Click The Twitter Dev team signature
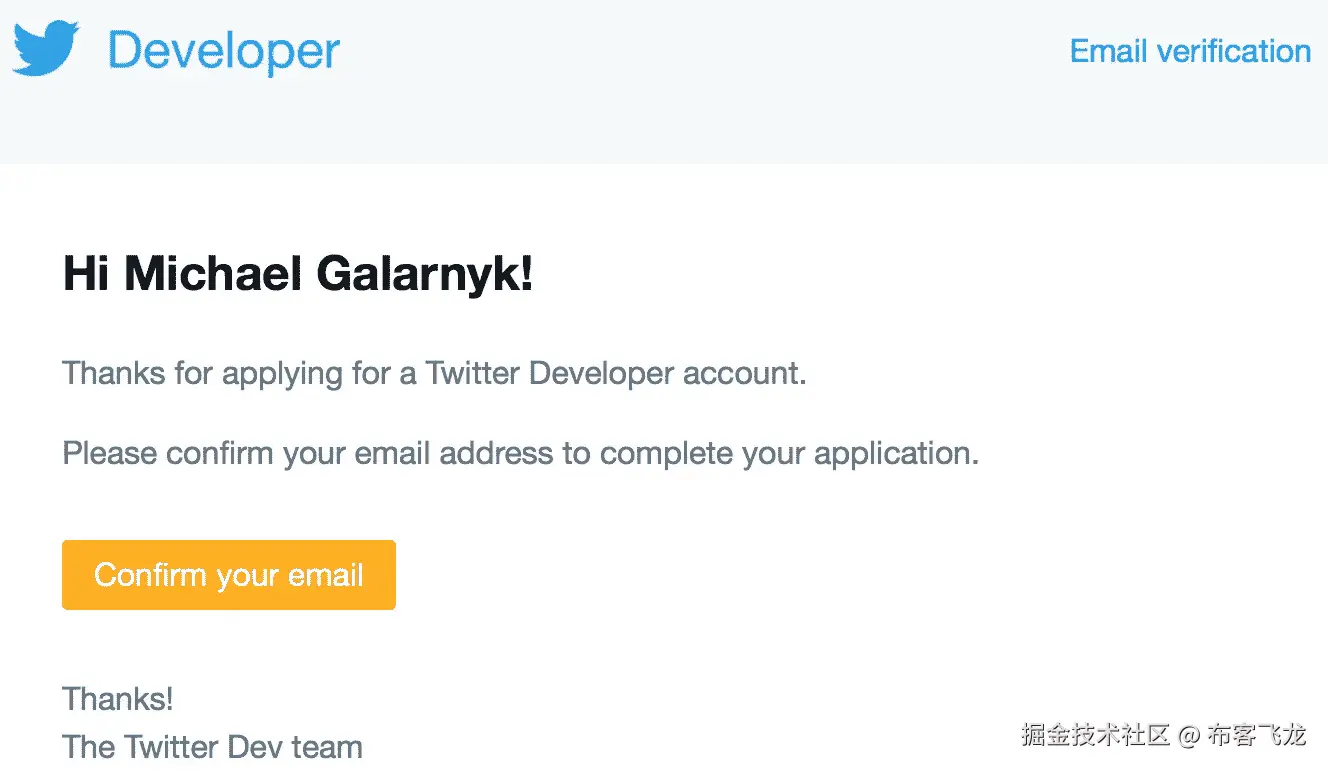The height and width of the screenshot is (770, 1328). coord(212,746)
